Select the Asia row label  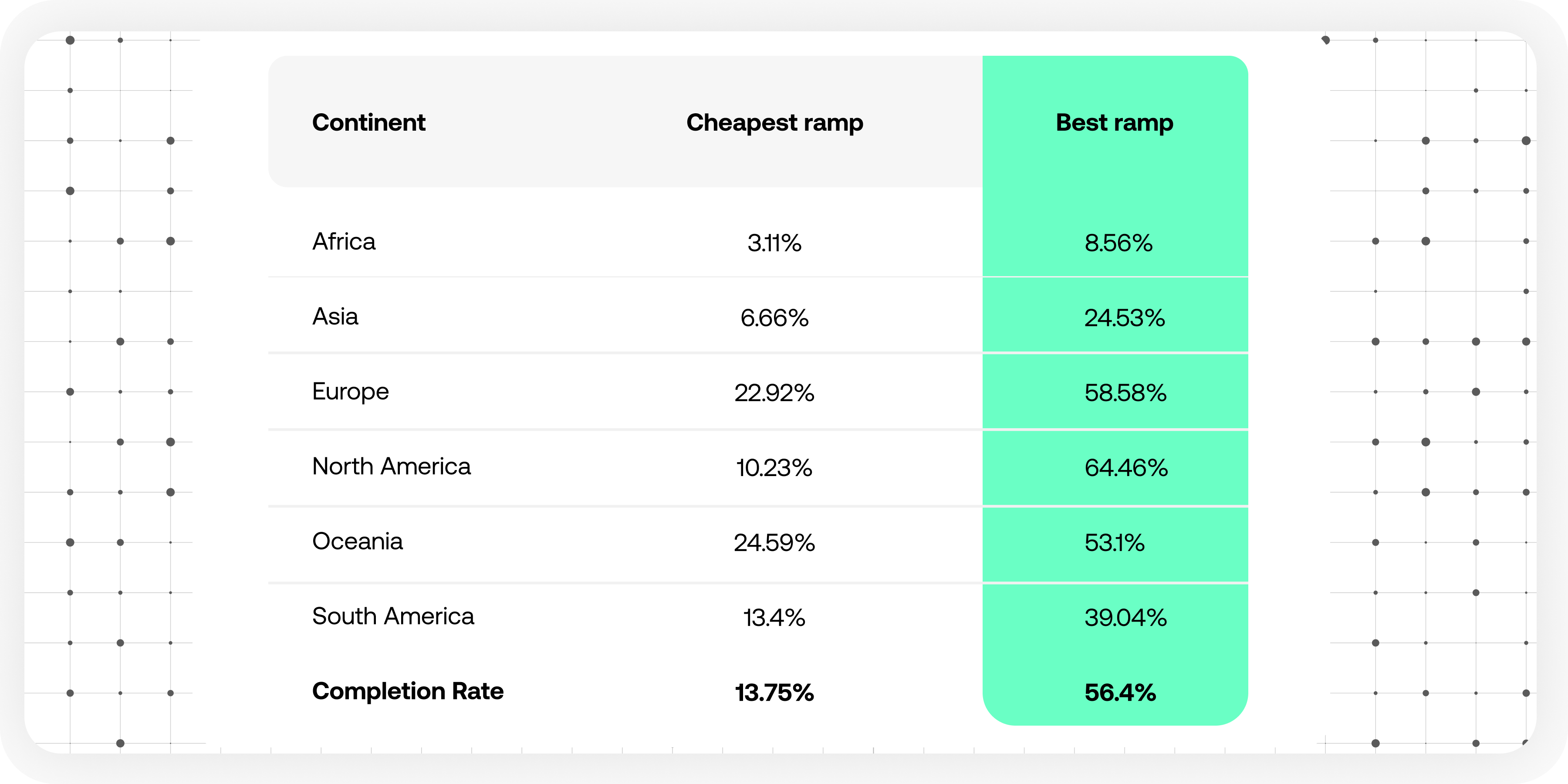335,317
